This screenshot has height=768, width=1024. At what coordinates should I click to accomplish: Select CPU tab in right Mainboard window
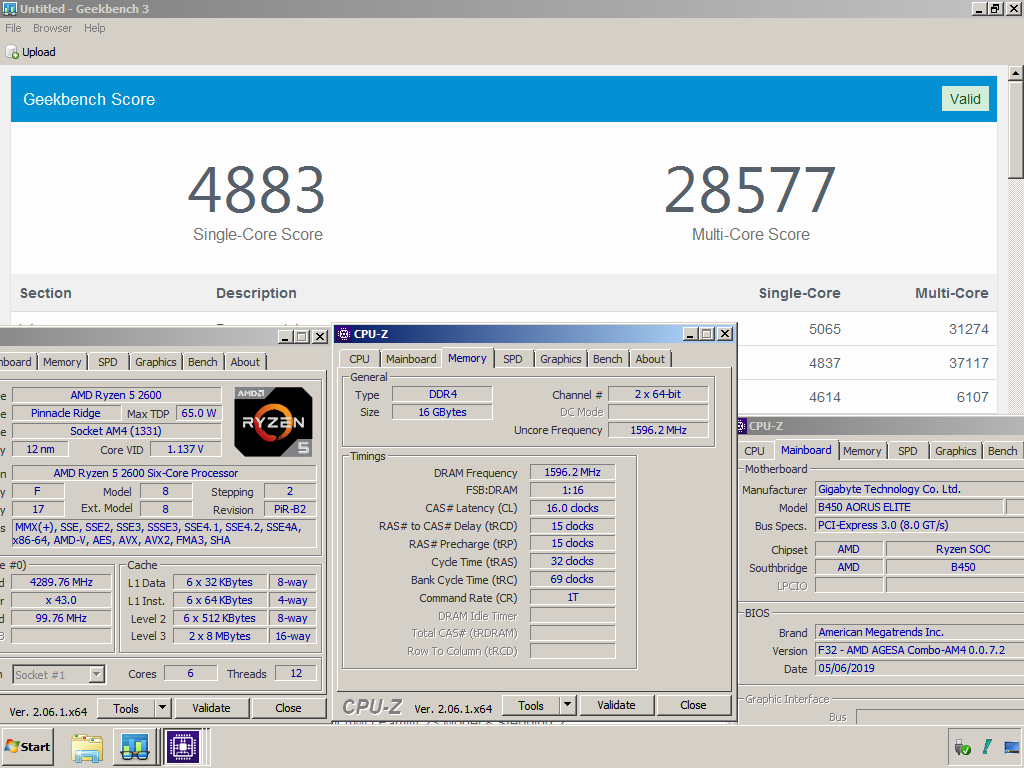[x=754, y=451]
